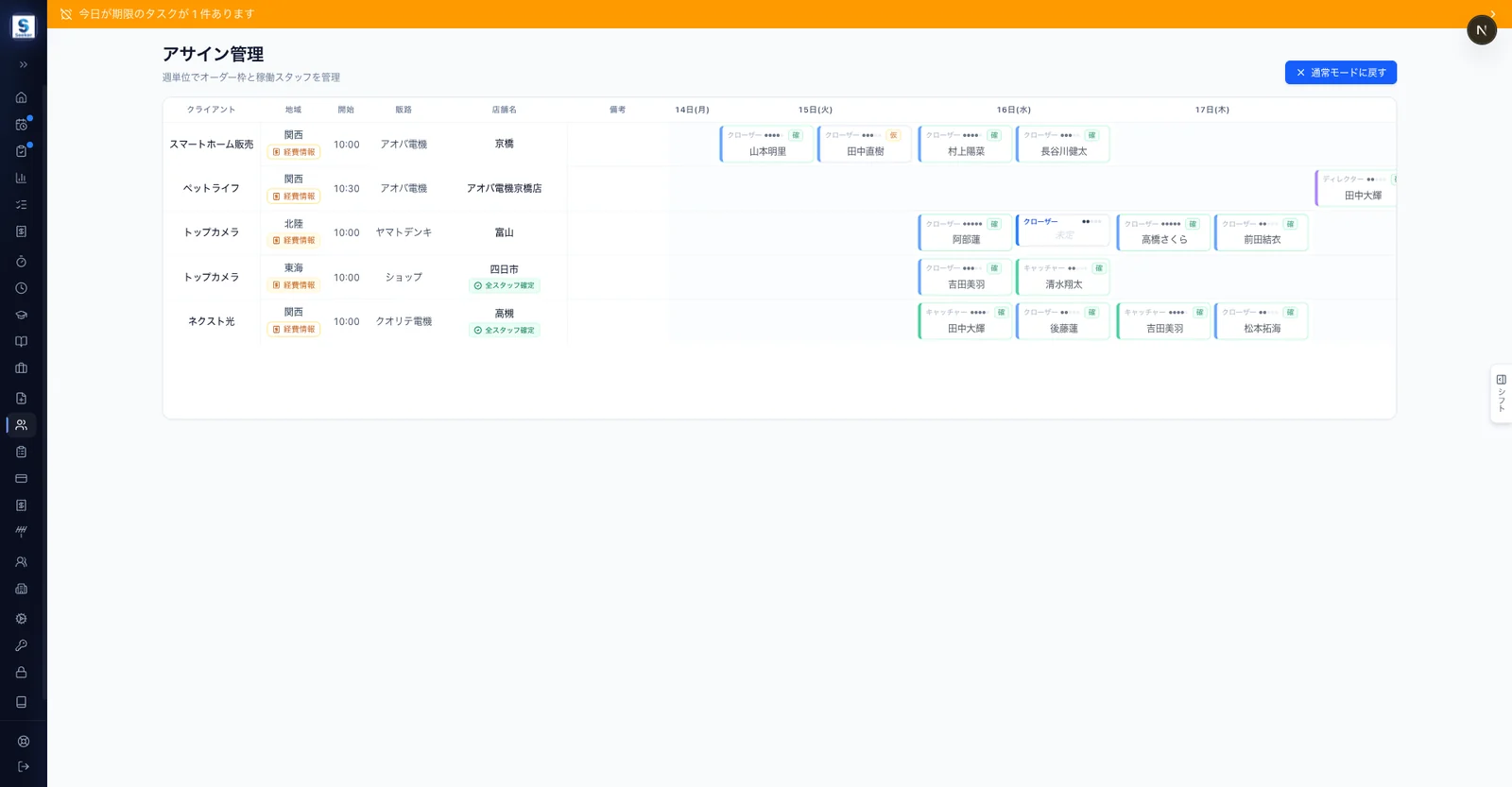This screenshot has width=1512, height=787.
Task: Open the 田中直樹 staff card with 仮 badge
Action: 865,144
